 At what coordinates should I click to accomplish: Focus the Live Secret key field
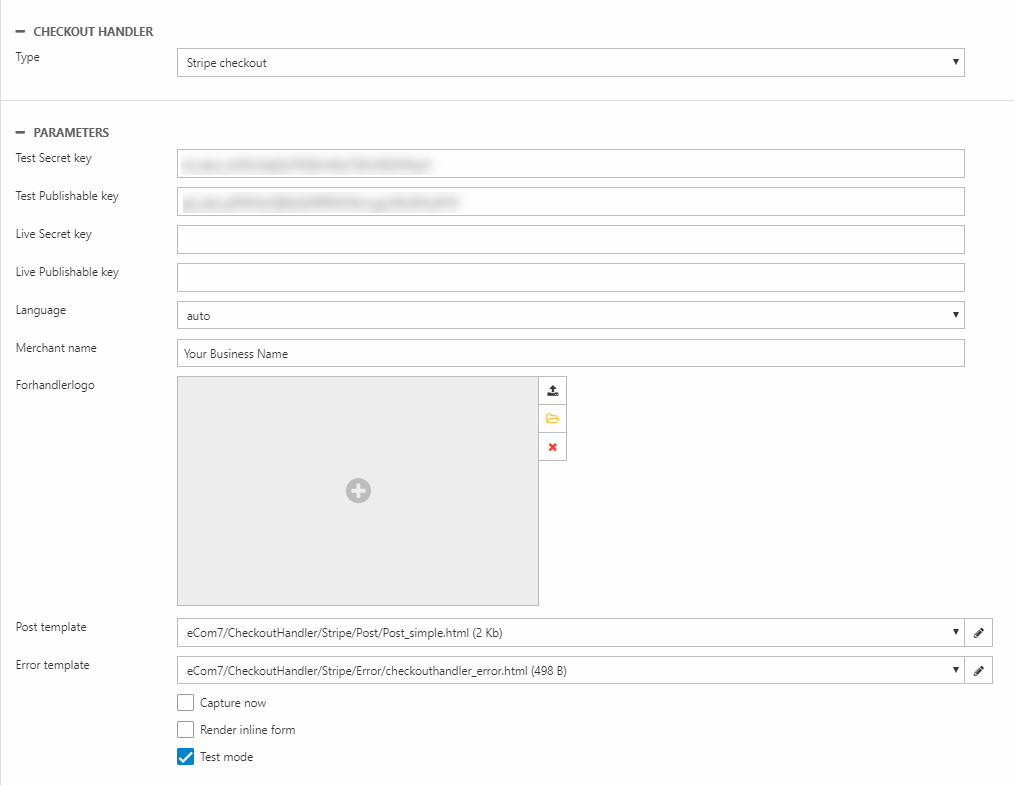click(570, 240)
